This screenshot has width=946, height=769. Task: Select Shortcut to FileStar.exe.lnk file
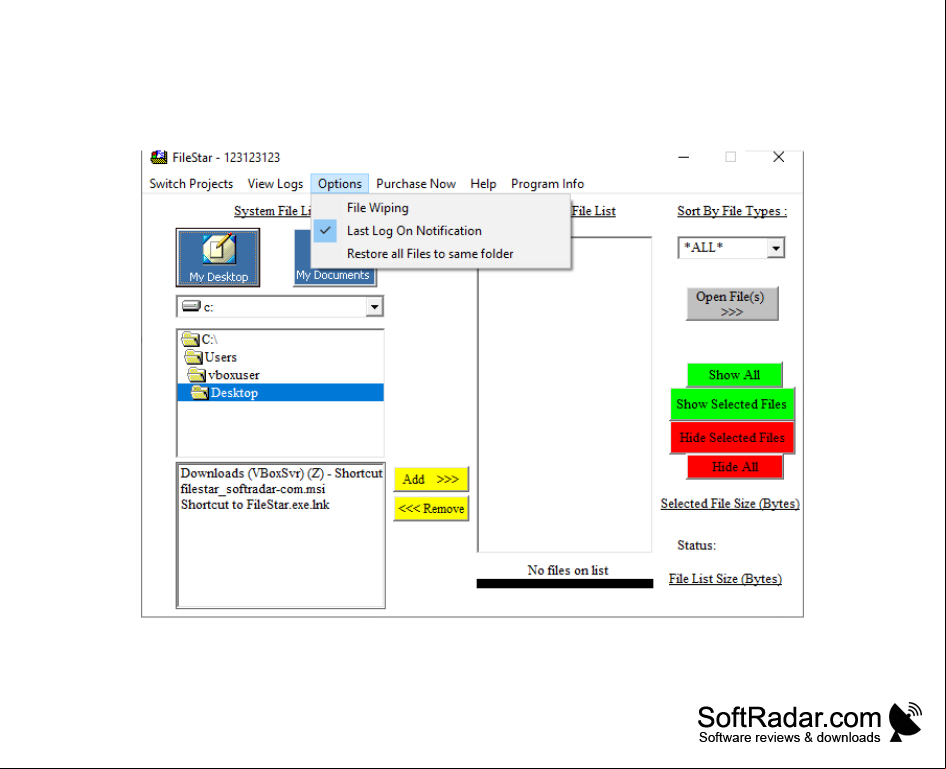pos(255,504)
